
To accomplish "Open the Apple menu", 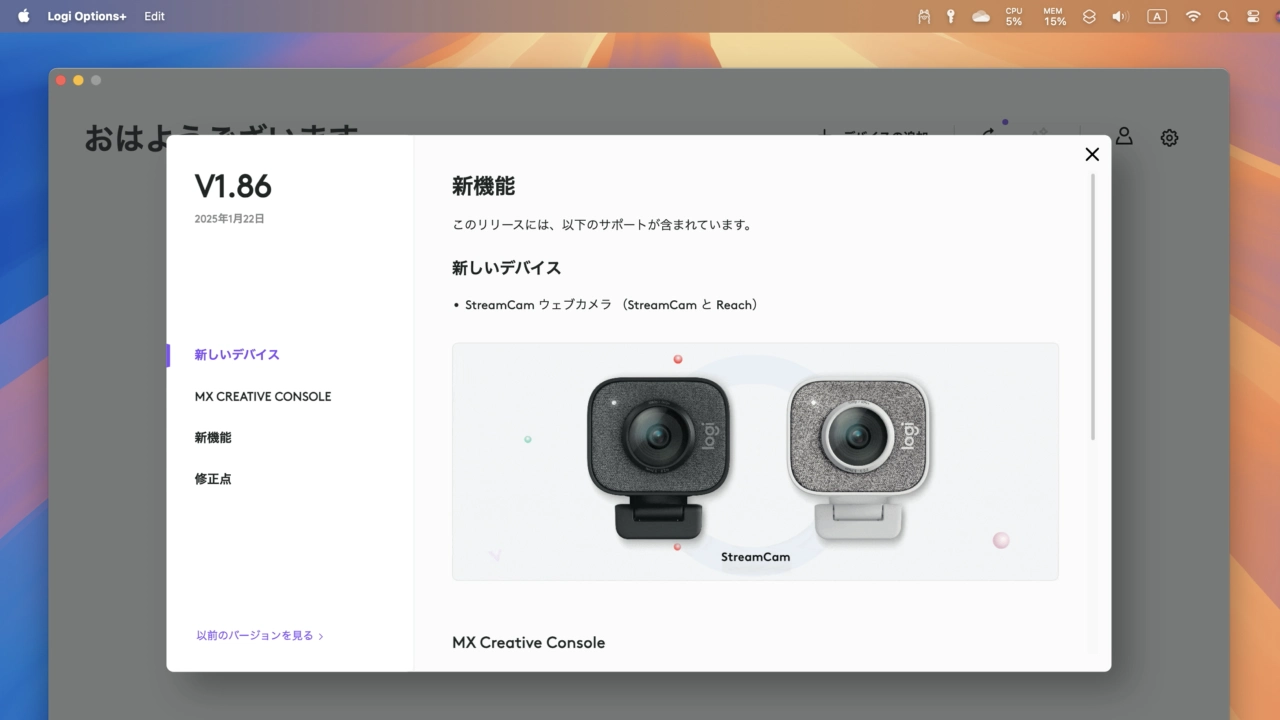I will pos(23,16).
